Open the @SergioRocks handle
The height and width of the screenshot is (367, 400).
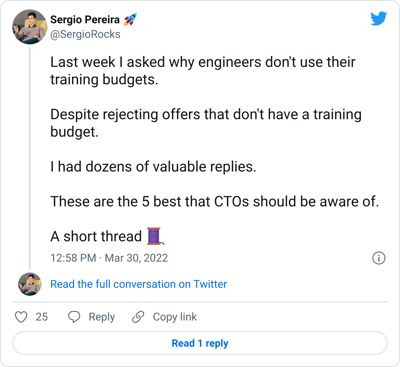pos(85,34)
